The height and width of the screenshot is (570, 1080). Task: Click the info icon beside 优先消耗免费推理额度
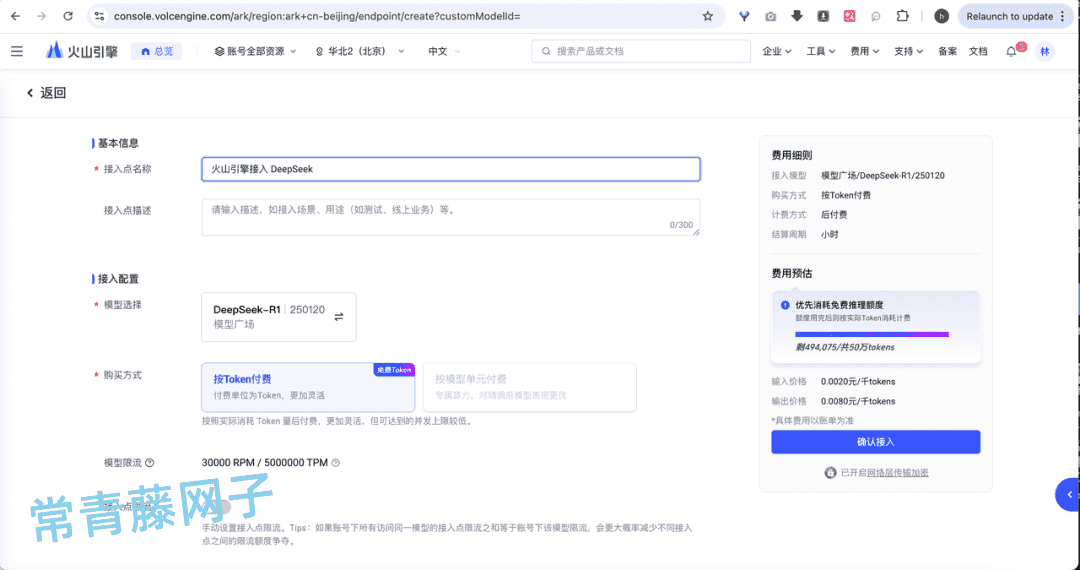coord(785,305)
